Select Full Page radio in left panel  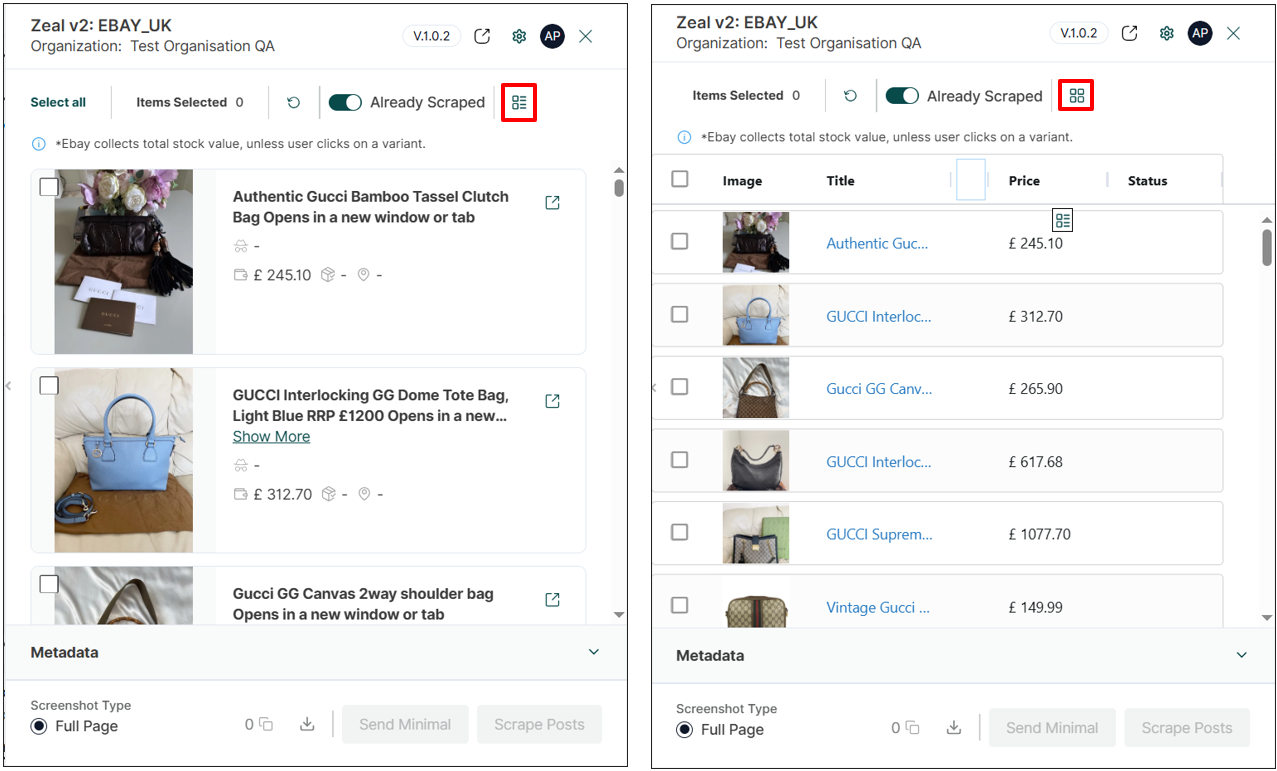point(39,726)
